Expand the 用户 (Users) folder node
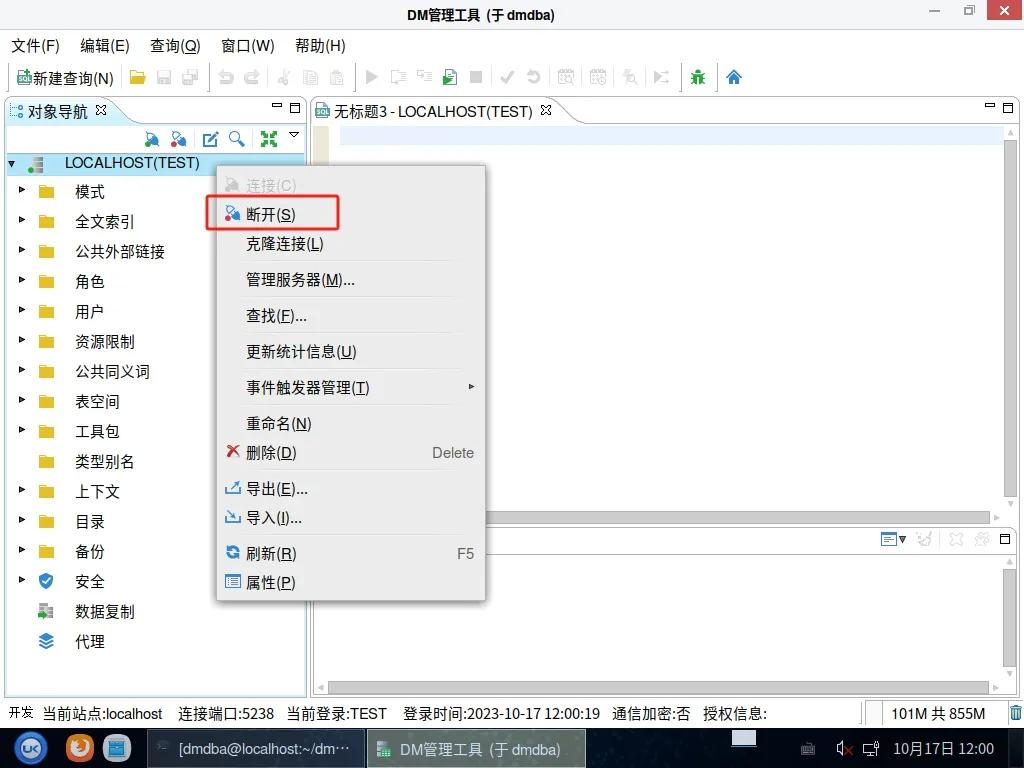 click(x=22, y=311)
